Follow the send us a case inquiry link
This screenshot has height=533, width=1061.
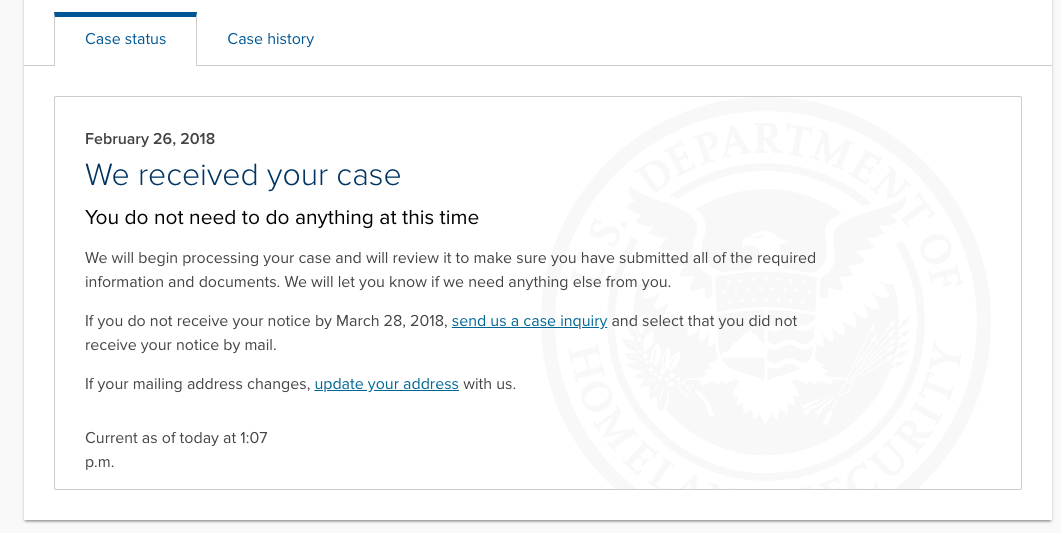[x=529, y=321]
